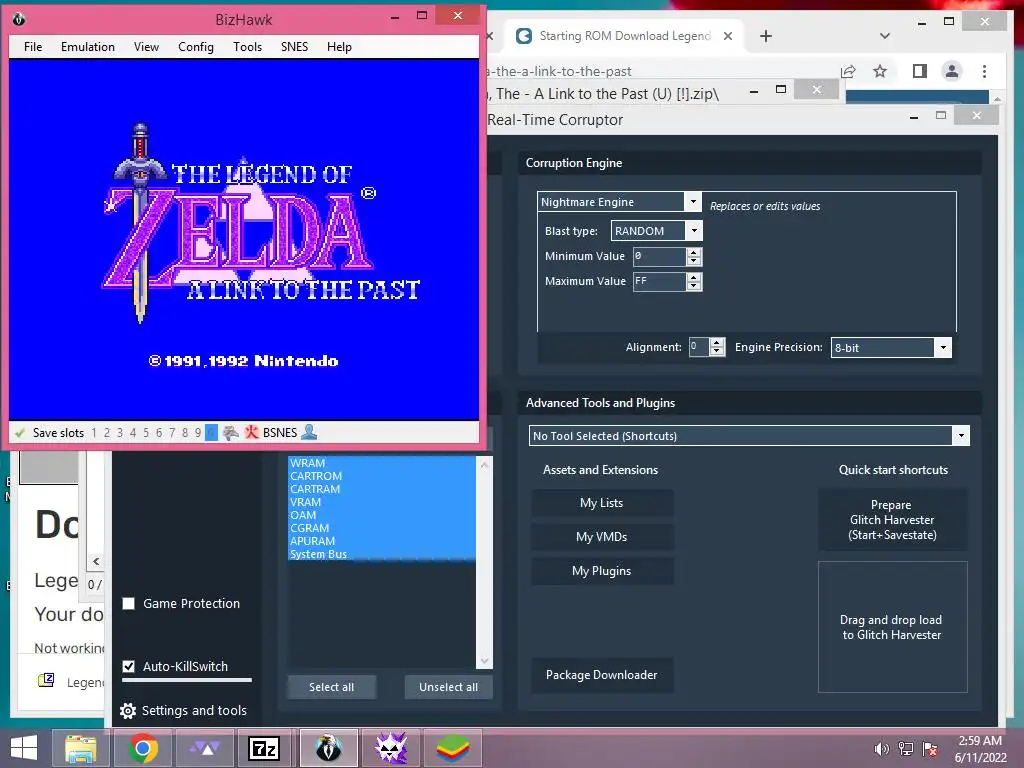Viewport: 1024px width, 768px height.
Task: Click the Action Center flag tray icon
Action: (x=930, y=749)
